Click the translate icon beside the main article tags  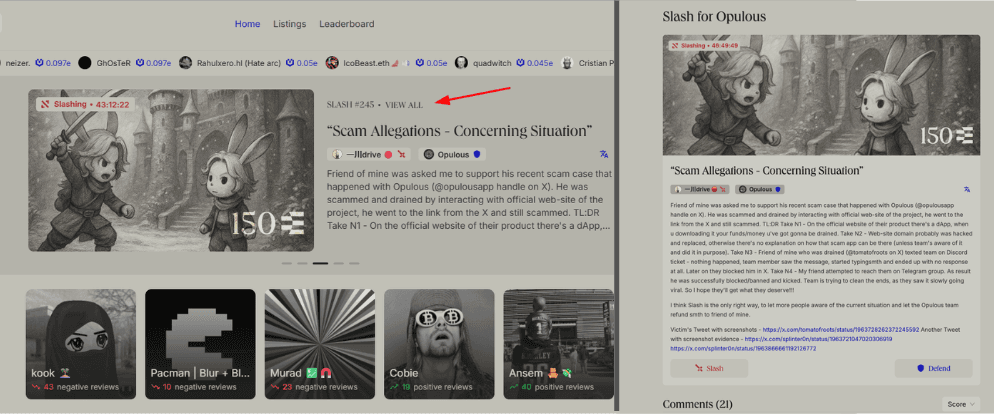point(603,155)
